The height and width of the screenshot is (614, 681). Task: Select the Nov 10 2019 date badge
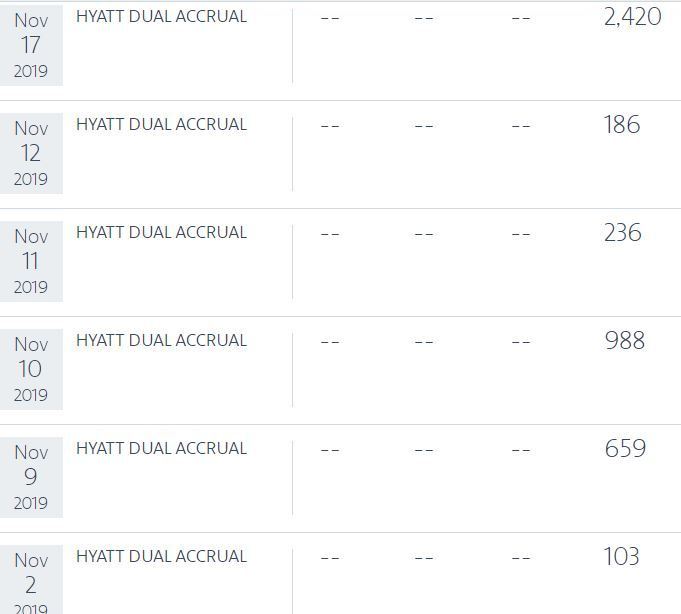(31, 369)
